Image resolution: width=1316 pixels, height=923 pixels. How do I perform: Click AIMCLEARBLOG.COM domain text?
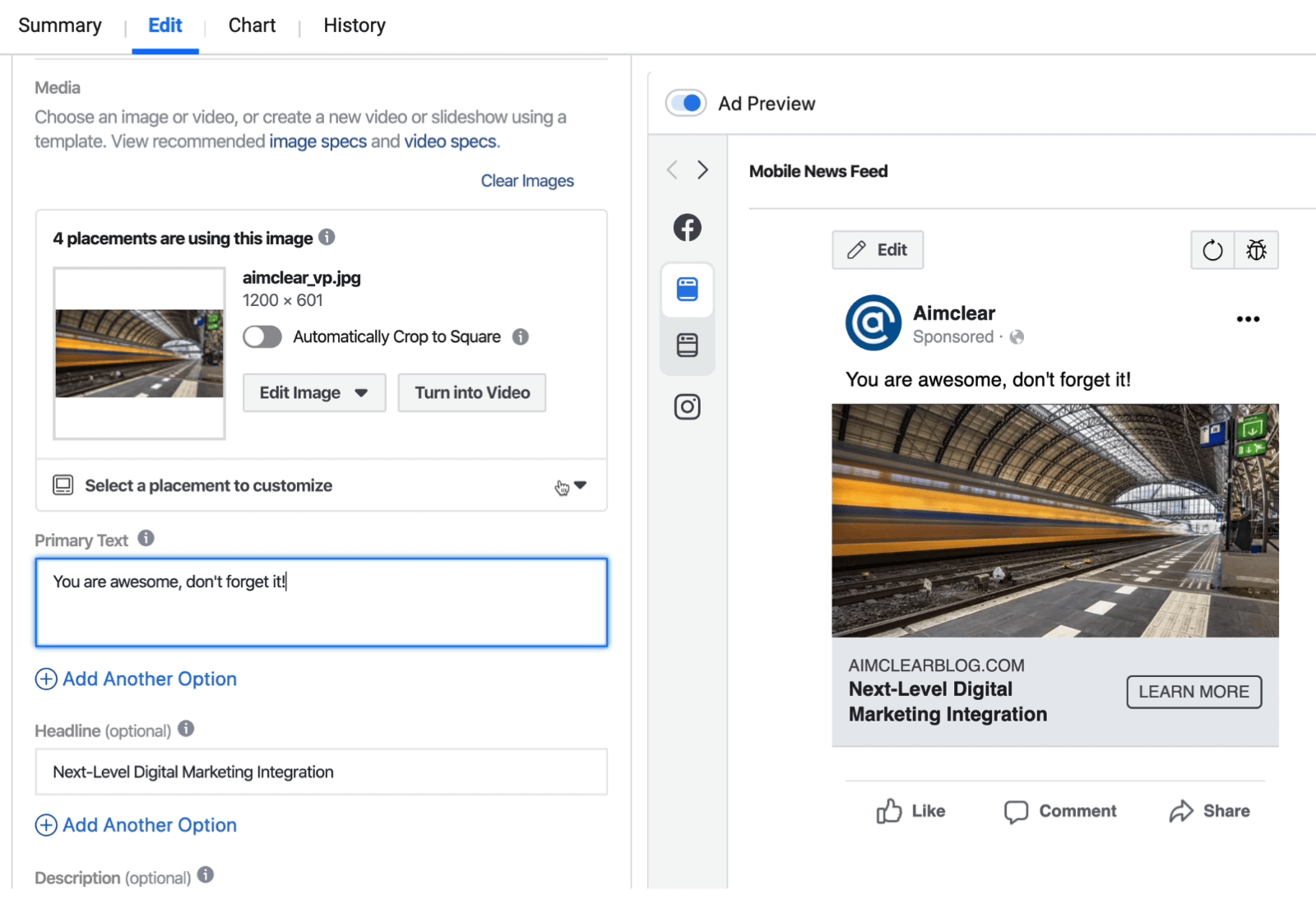[937, 666]
